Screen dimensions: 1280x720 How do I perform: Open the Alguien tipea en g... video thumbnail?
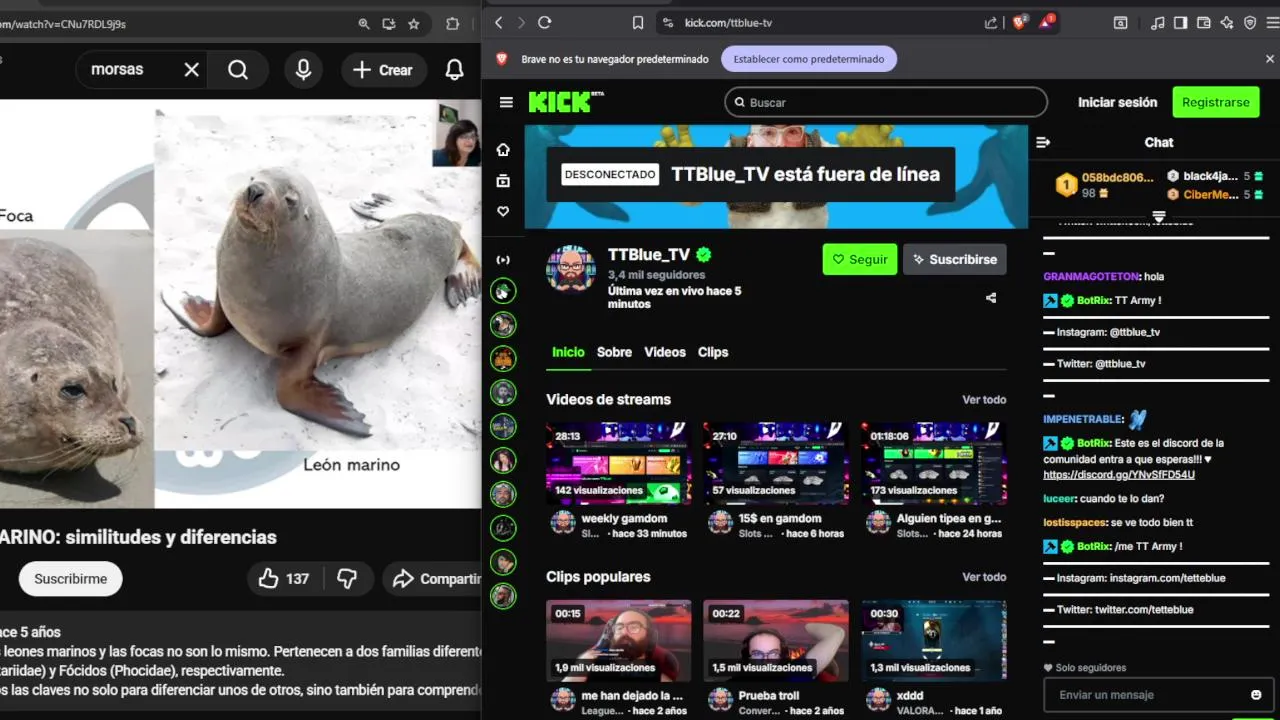pos(934,463)
